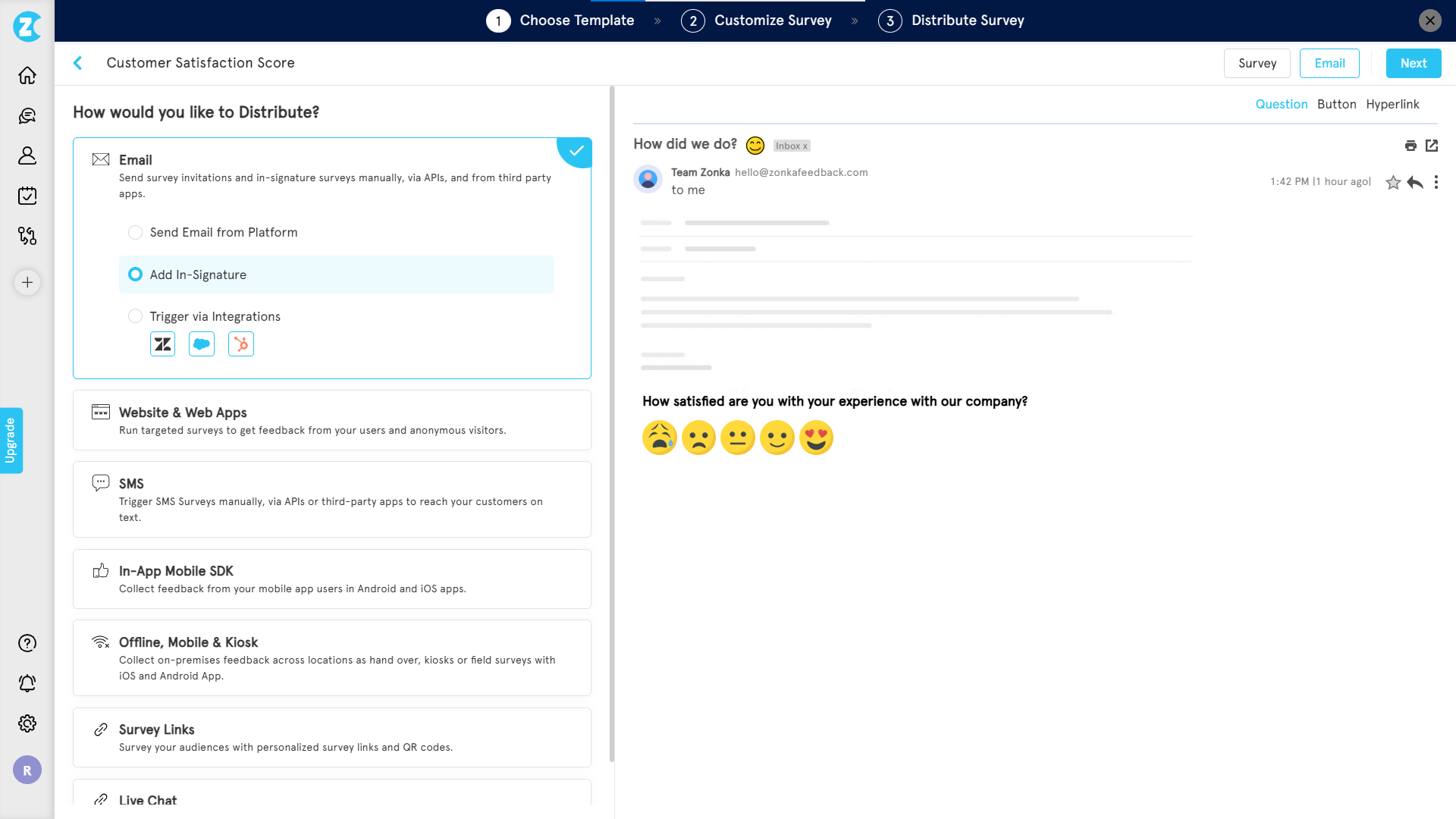Select the Zendesk integration icon
Viewport: 1456px width, 819px height.
pos(162,344)
